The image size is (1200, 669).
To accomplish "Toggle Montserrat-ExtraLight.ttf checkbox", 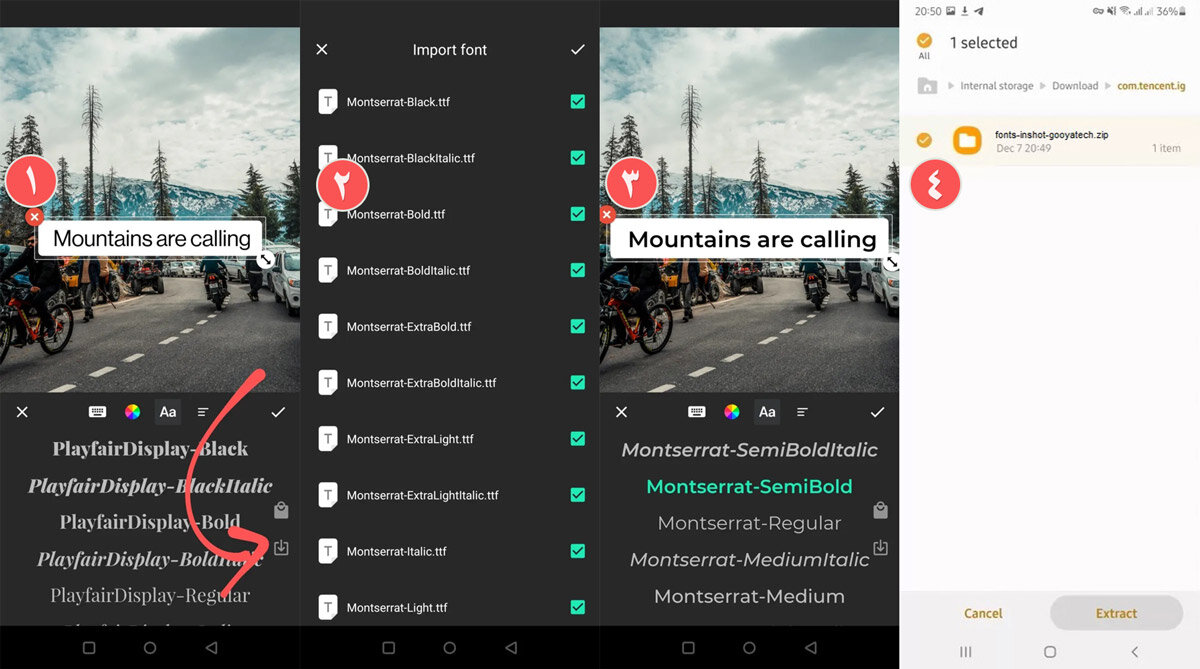I will (x=577, y=439).
